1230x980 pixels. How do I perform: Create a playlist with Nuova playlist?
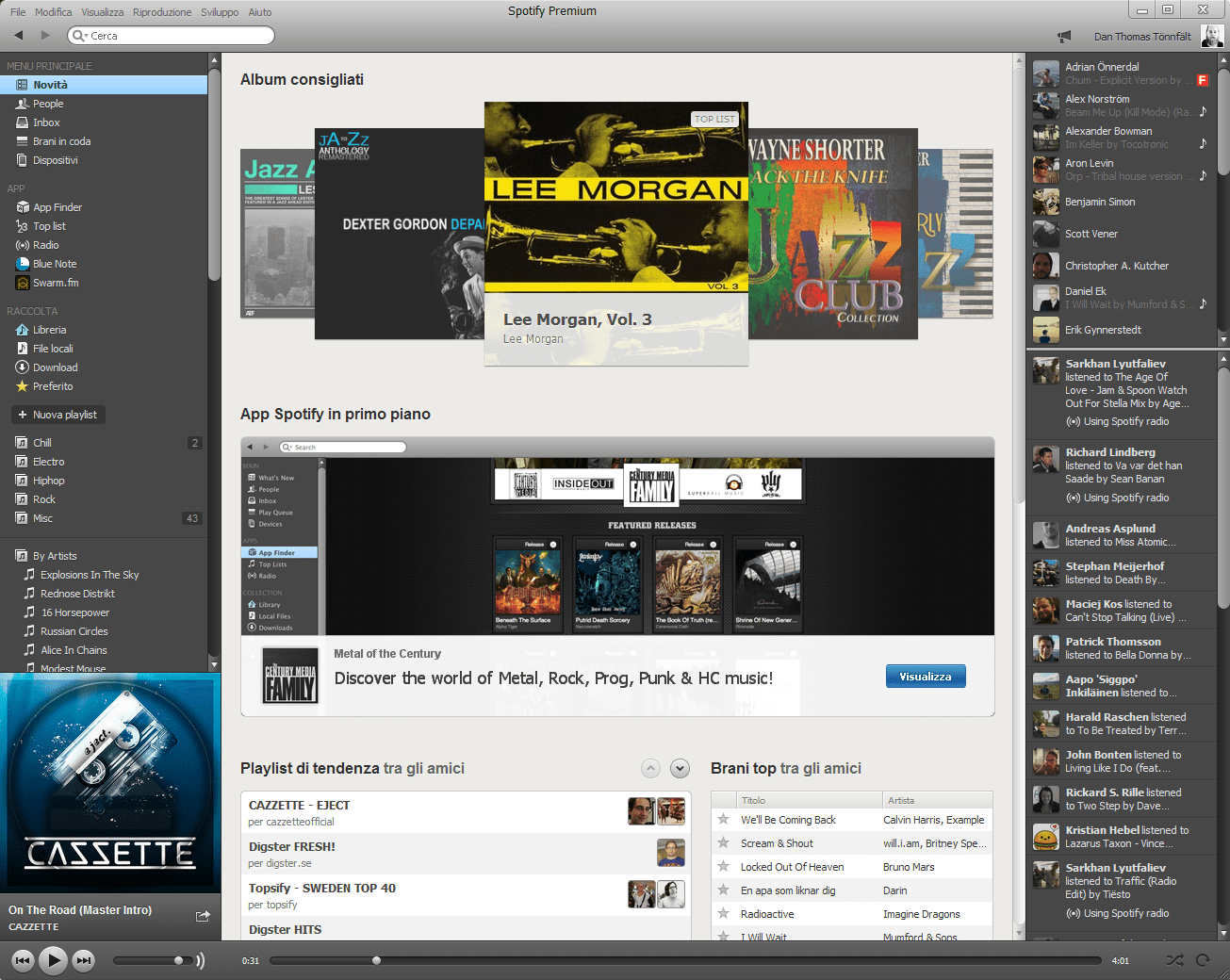tap(57, 415)
